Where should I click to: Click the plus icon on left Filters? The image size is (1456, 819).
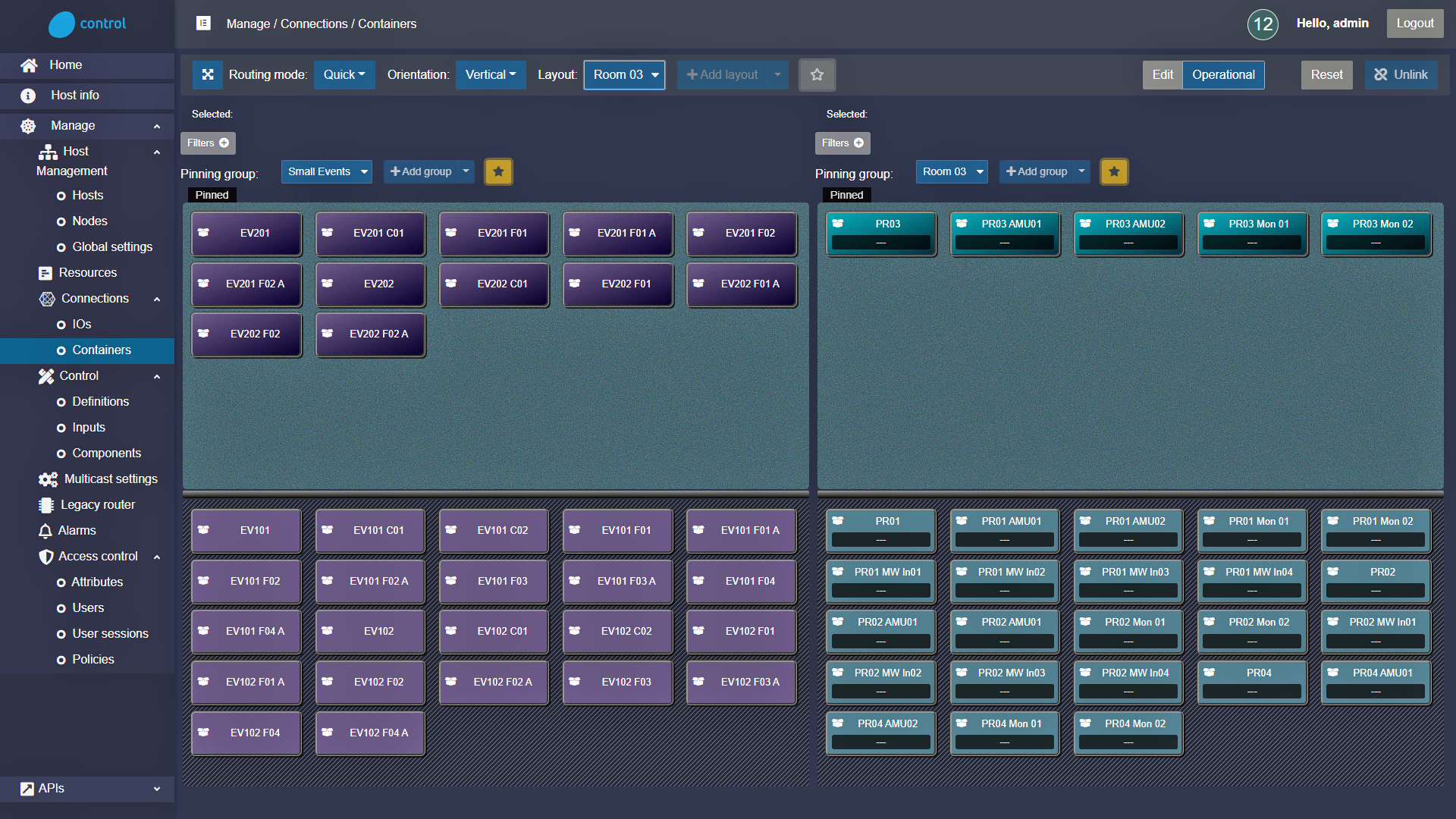(224, 143)
